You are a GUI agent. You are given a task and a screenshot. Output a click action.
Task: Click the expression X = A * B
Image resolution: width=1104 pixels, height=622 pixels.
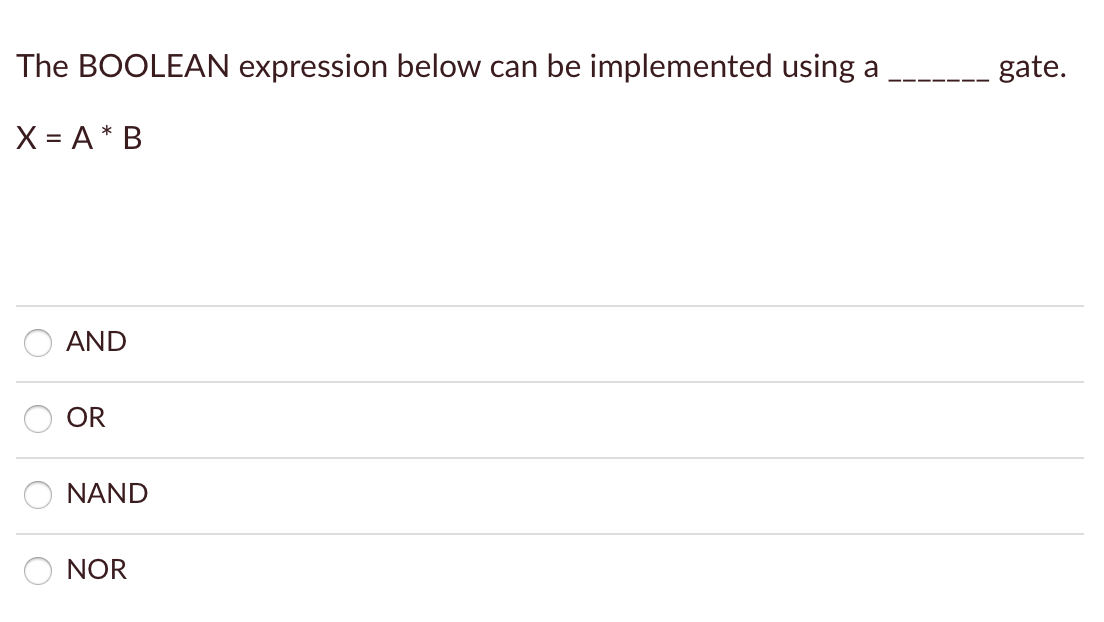tap(79, 137)
